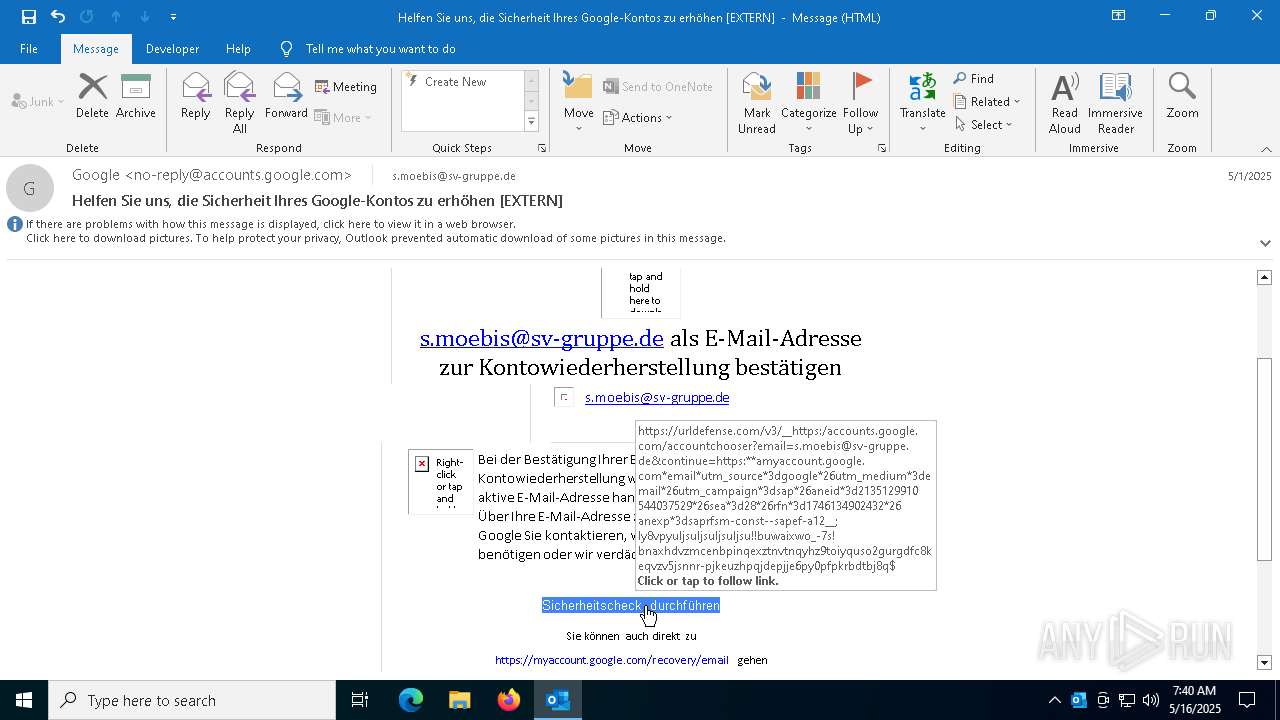1280x720 pixels.
Task: Launch Firefox from the taskbar
Action: [x=509, y=700]
